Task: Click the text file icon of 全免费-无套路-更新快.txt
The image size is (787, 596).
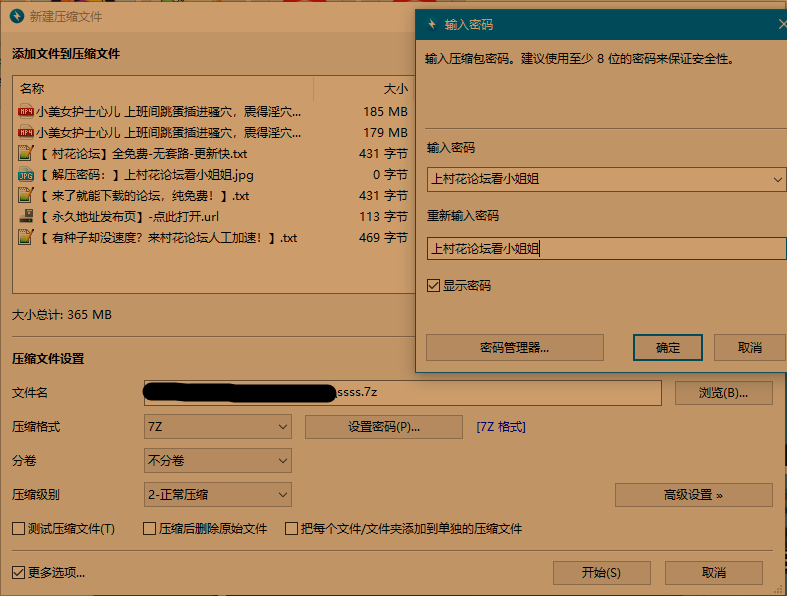Action: pos(26,154)
